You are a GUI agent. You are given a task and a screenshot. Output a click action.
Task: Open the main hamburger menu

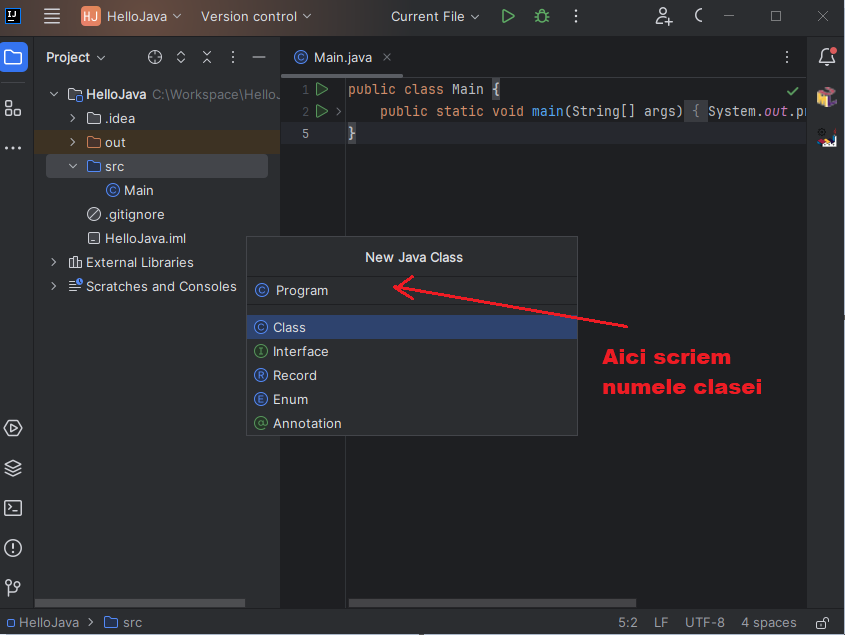pyautogui.click(x=52, y=16)
